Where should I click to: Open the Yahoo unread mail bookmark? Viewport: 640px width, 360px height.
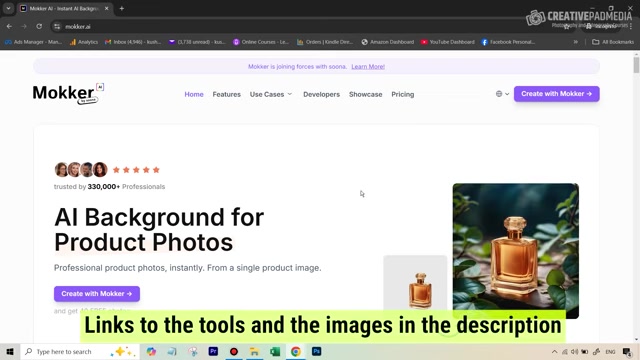(197, 42)
